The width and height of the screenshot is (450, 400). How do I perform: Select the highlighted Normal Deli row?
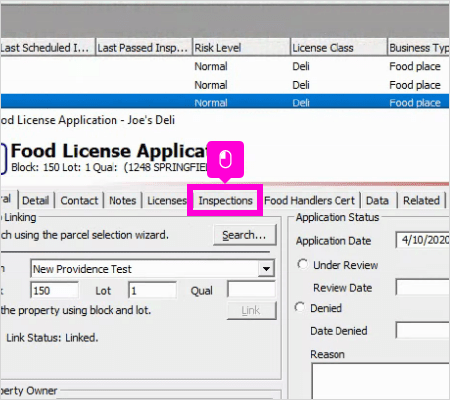[225, 102]
